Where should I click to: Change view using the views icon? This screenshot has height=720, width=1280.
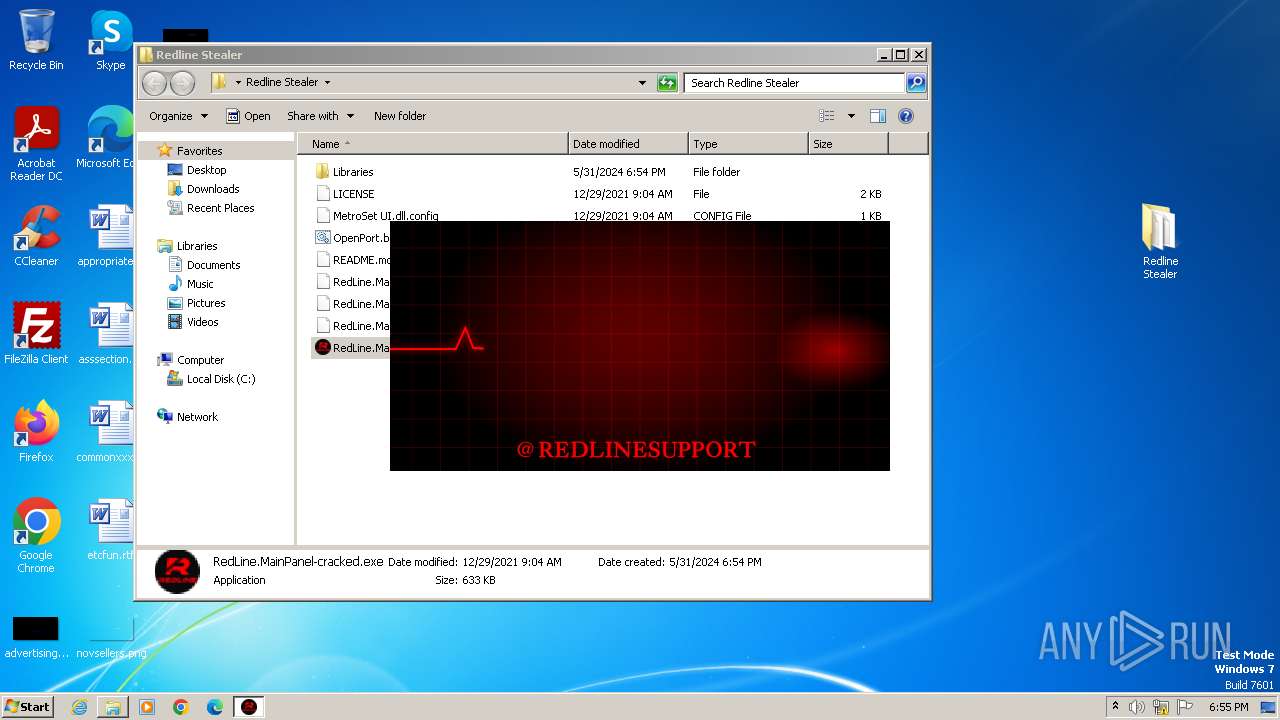(x=826, y=116)
